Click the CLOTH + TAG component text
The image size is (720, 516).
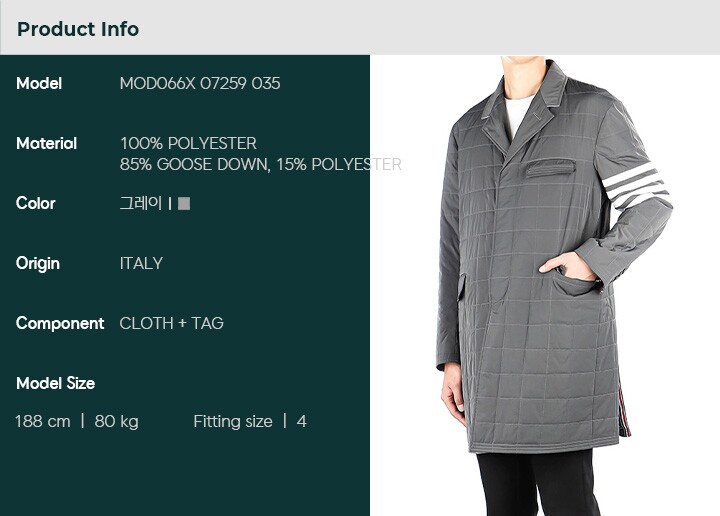(171, 324)
